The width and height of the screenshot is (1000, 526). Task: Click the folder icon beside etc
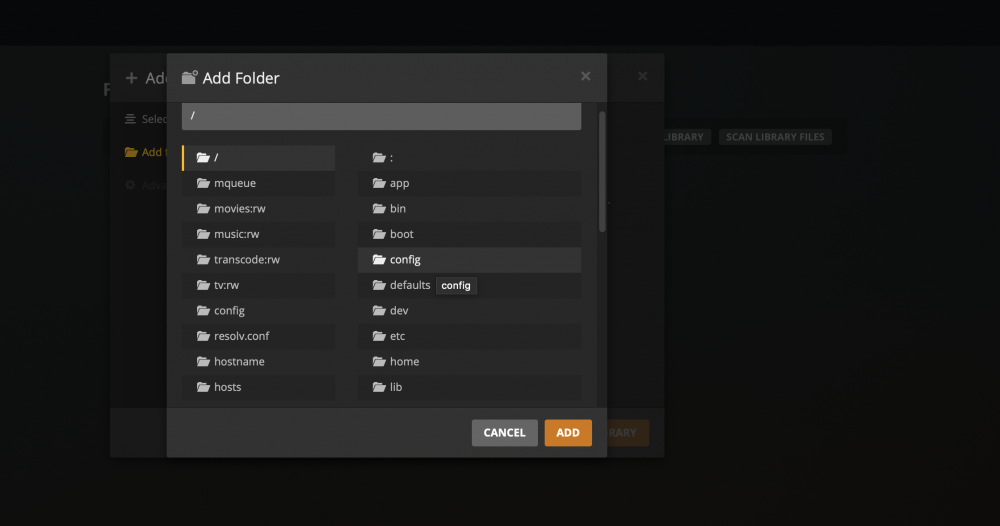379,336
